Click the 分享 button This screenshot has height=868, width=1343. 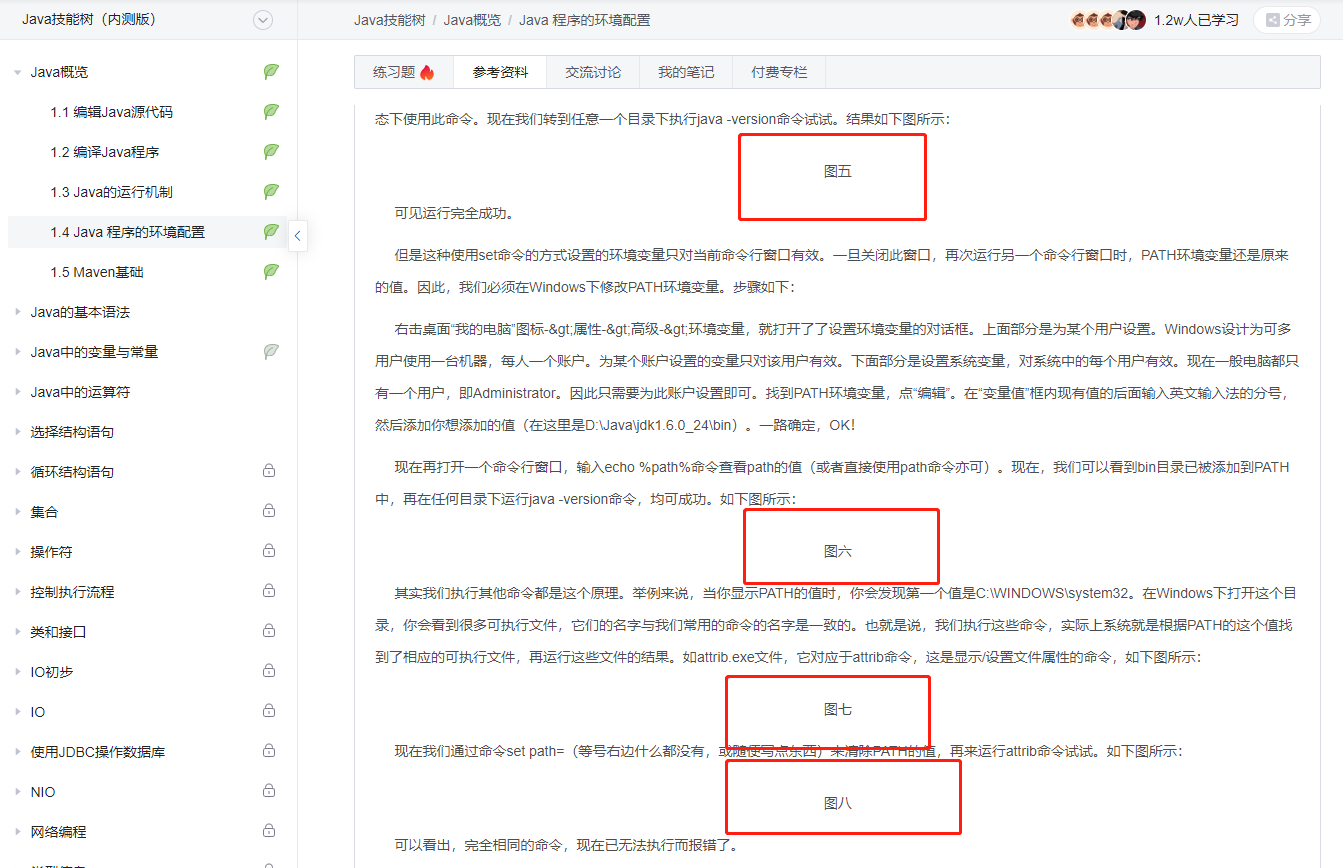pyautogui.click(x=1287, y=20)
